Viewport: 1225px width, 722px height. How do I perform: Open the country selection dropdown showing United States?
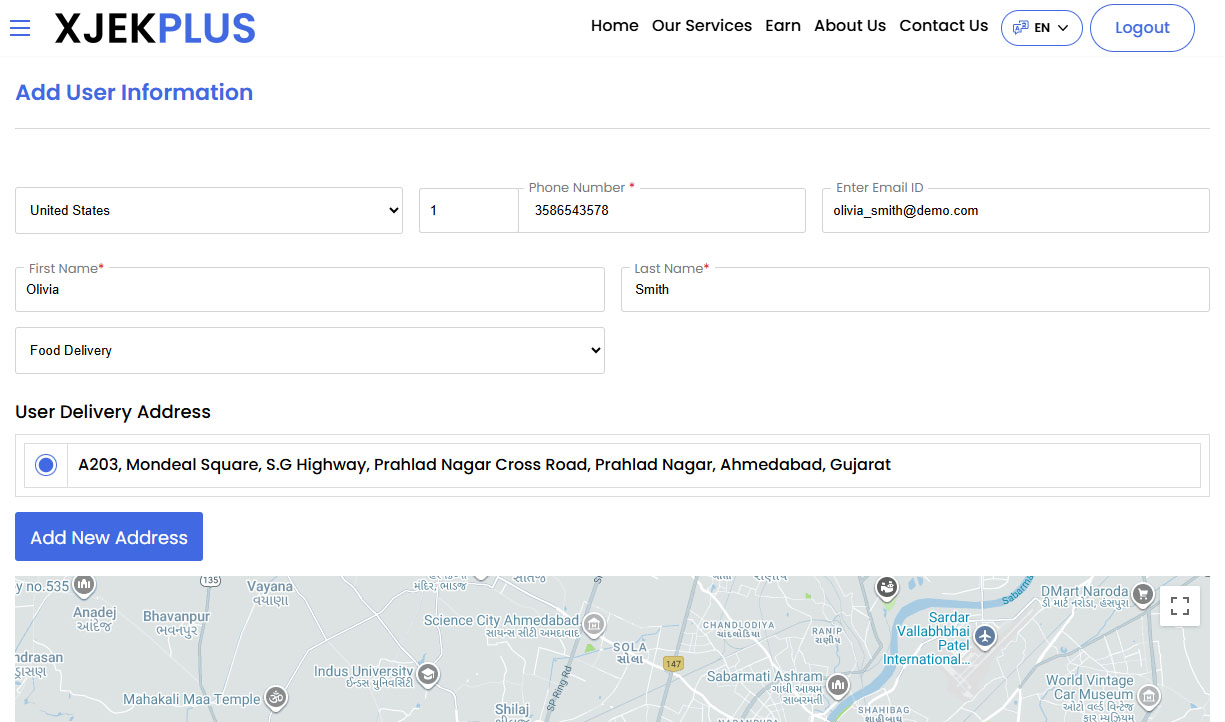[209, 210]
